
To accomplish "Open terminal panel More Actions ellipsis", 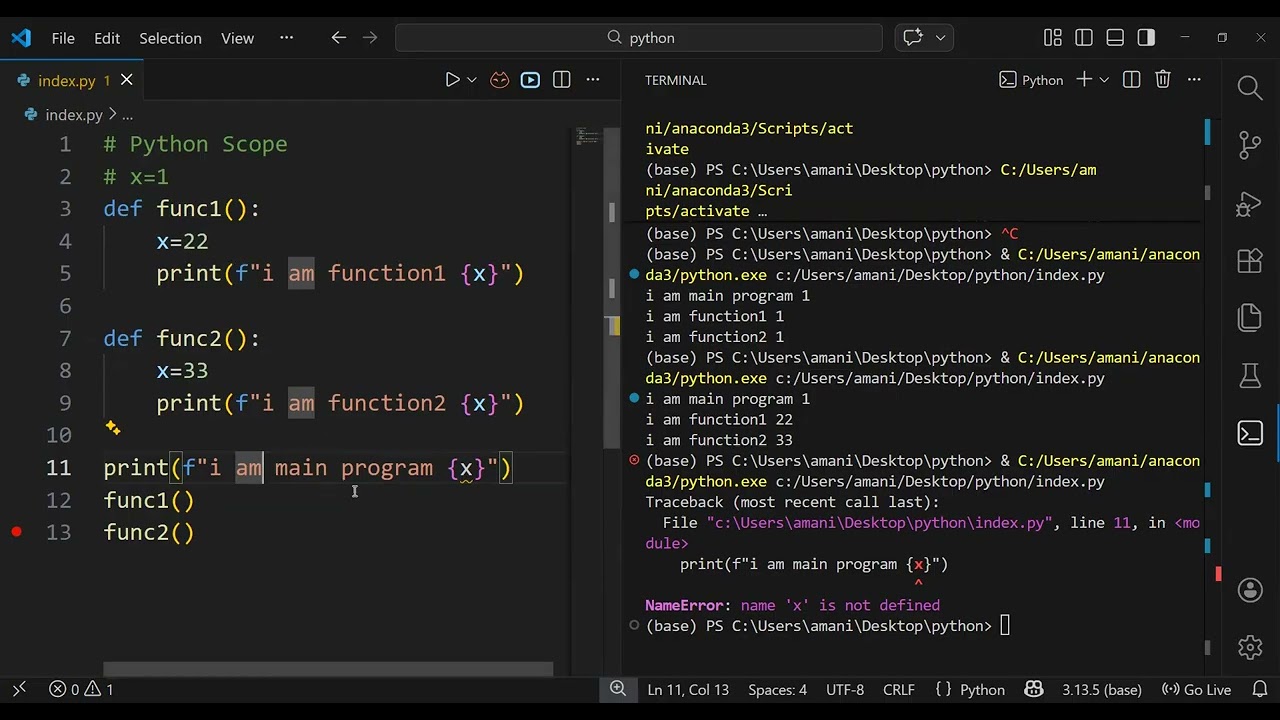I will point(1194,80).
